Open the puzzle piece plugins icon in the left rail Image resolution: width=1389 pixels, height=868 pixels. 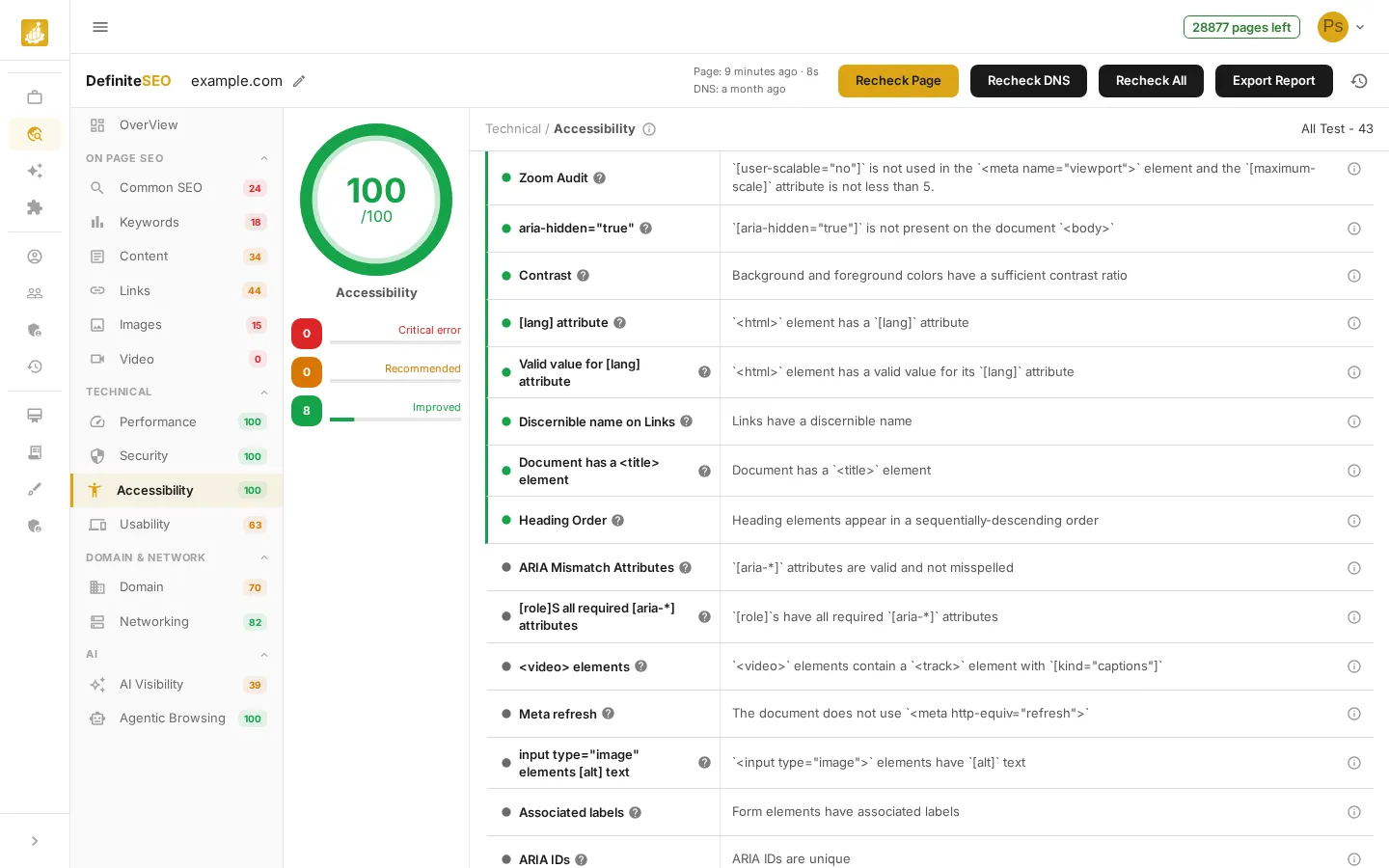click(35, 207)
